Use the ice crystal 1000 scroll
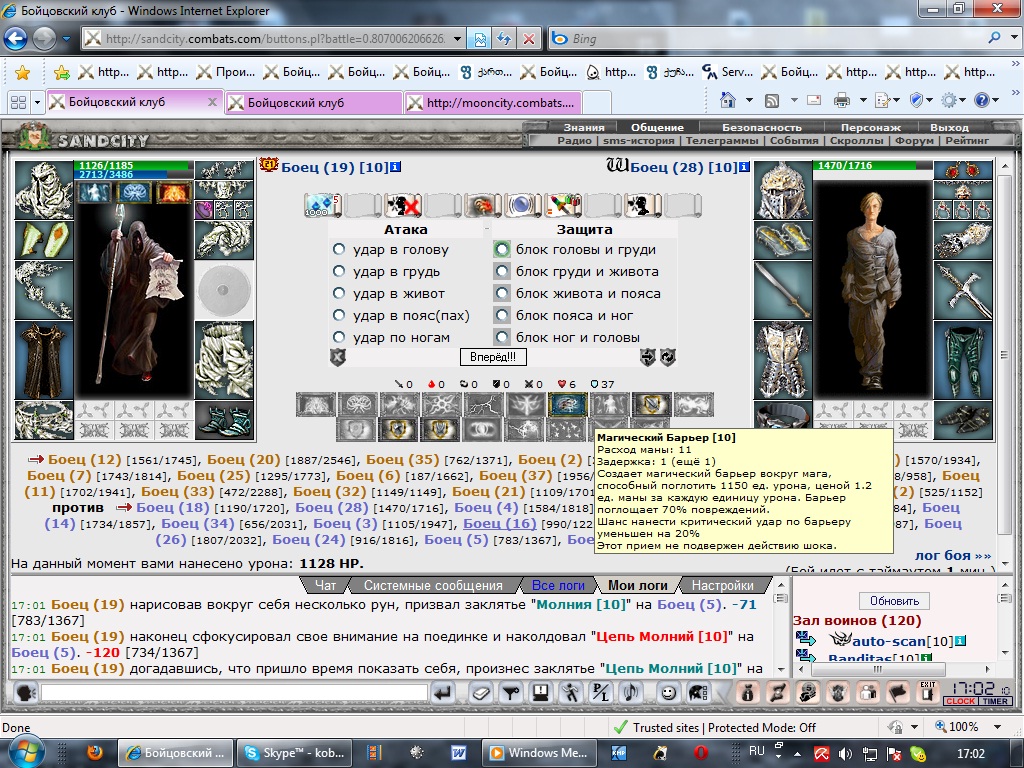This screenshot has height=768, width=1024. 321,204
